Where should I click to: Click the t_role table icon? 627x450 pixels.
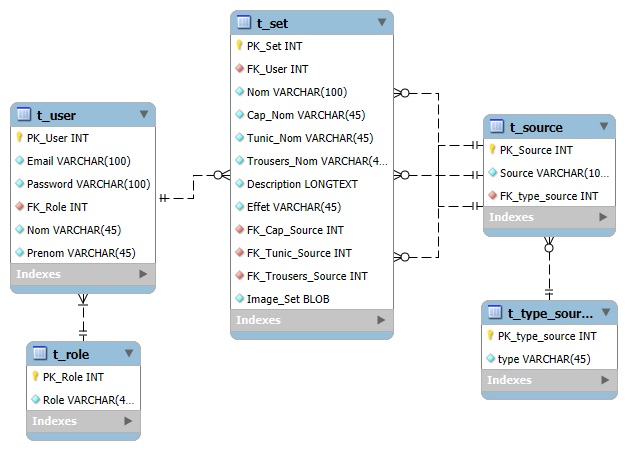click(x=40, y=353)
